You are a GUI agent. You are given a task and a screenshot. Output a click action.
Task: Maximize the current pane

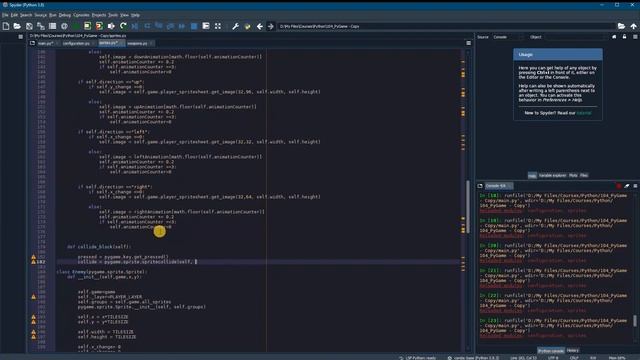[206, 26]
